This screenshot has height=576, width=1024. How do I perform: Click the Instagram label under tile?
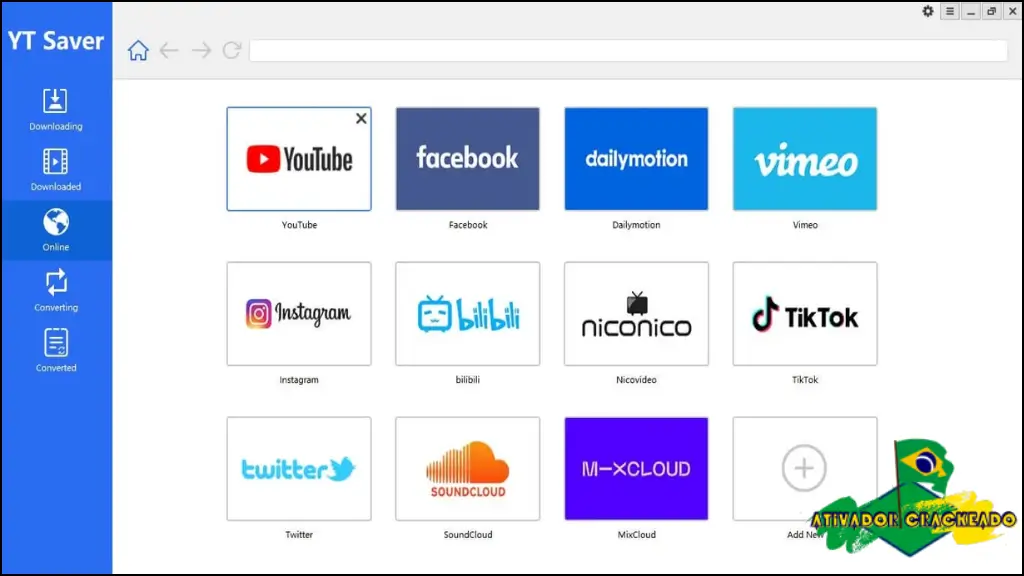pos(299,379)
